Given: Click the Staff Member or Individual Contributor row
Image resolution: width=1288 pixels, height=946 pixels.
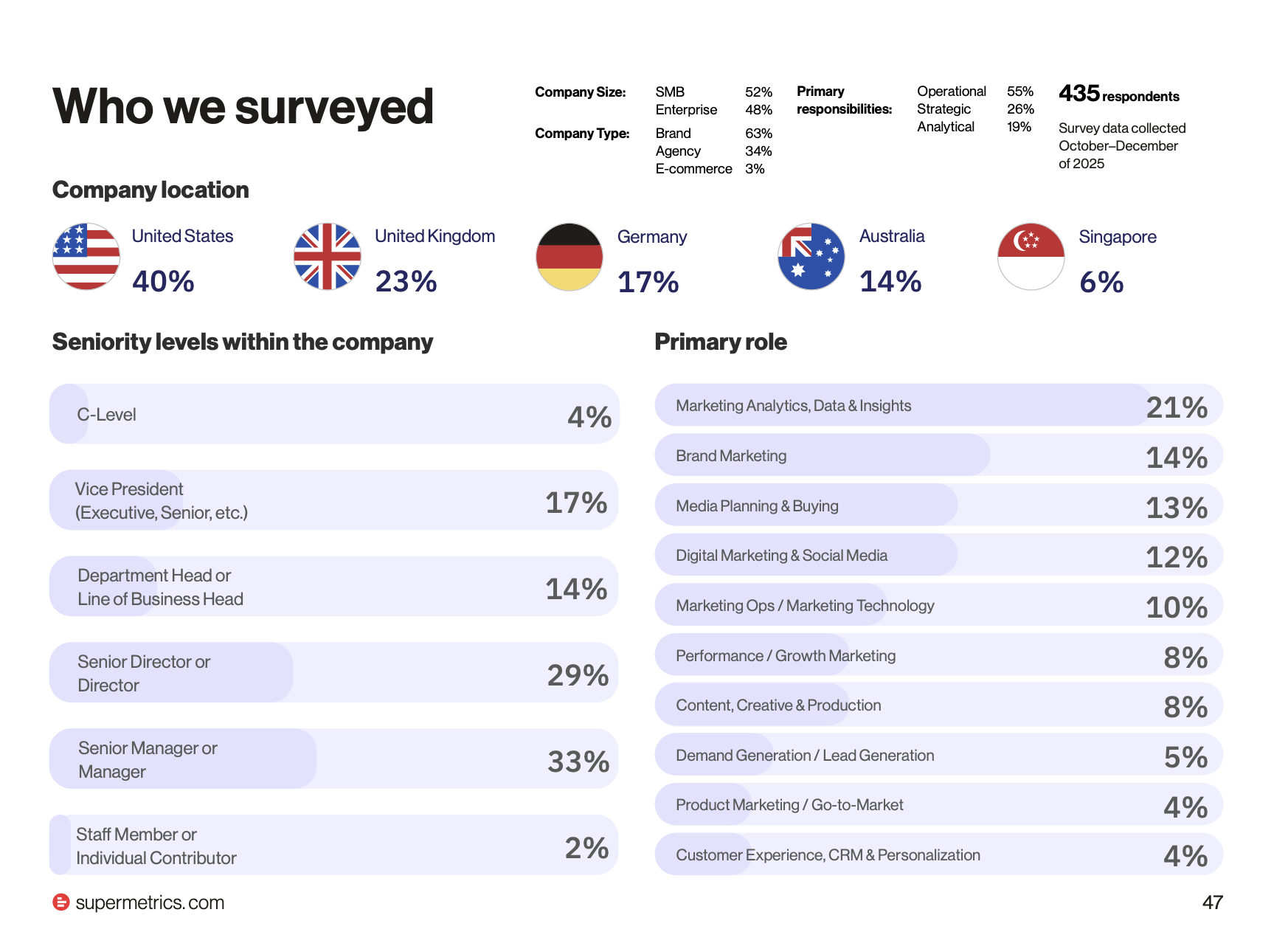Looking at the screenshot, I should [334, 845].
